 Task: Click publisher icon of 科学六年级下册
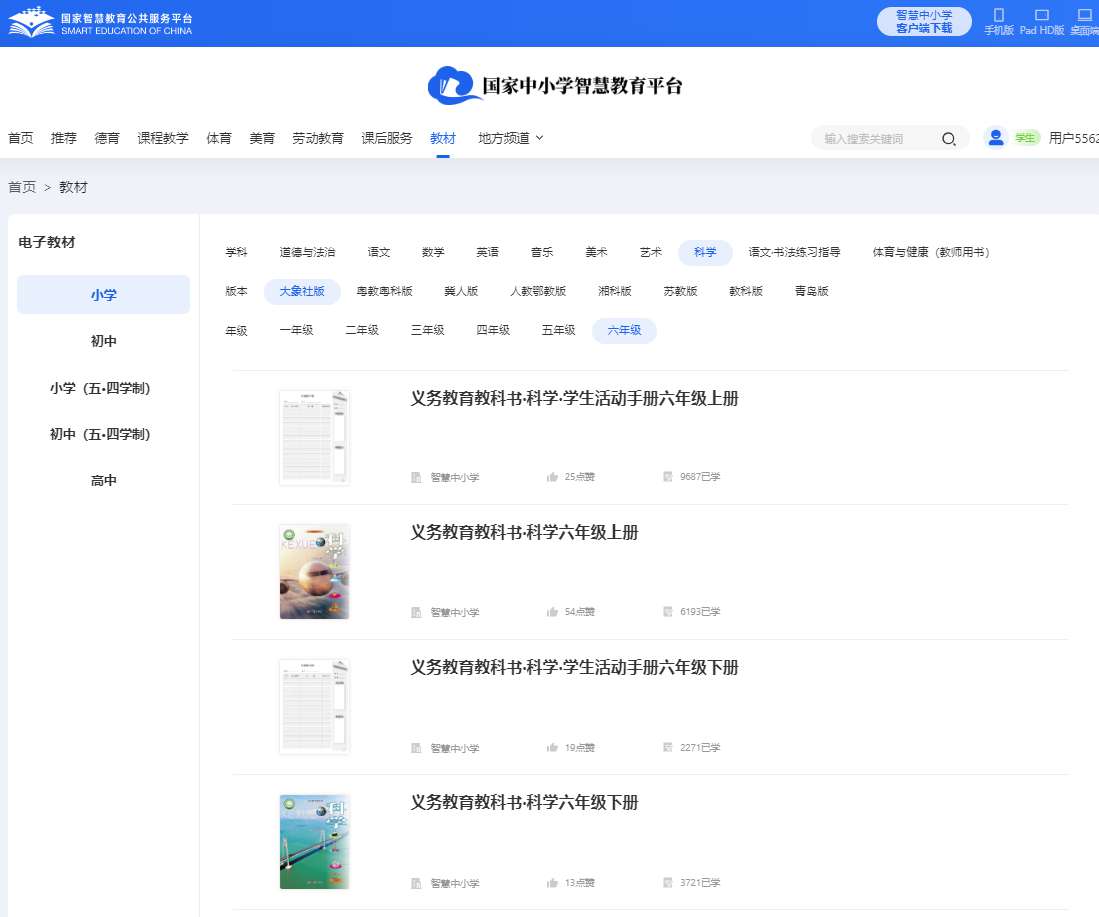(x=416, y=883)
